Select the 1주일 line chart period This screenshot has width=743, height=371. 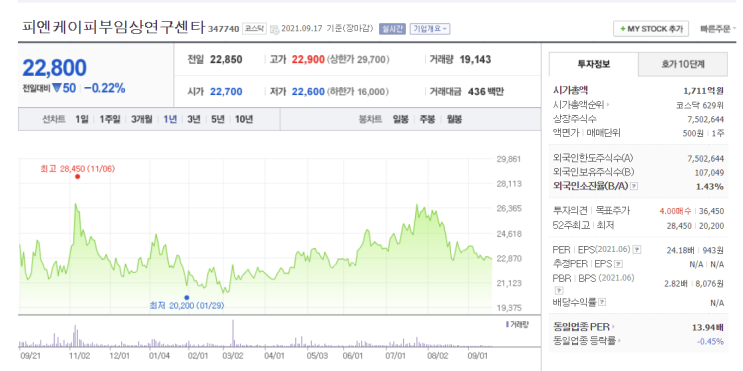point(110,119)
